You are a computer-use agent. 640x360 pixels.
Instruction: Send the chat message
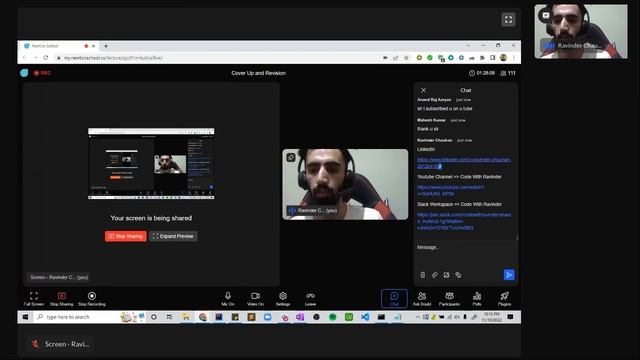pyautogui.click(x=509, y=275)
